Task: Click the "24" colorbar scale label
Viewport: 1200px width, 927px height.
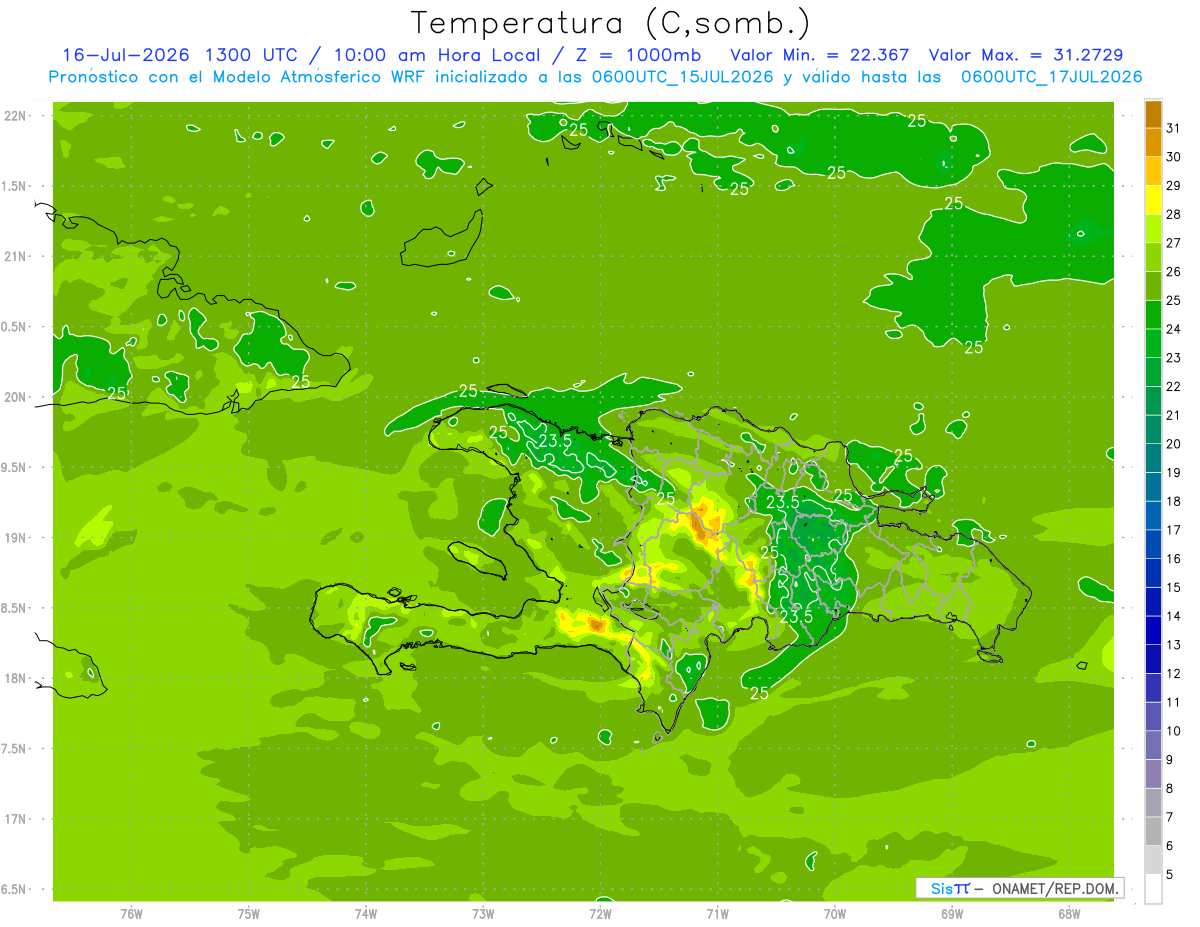Action: pos(1174,329)
